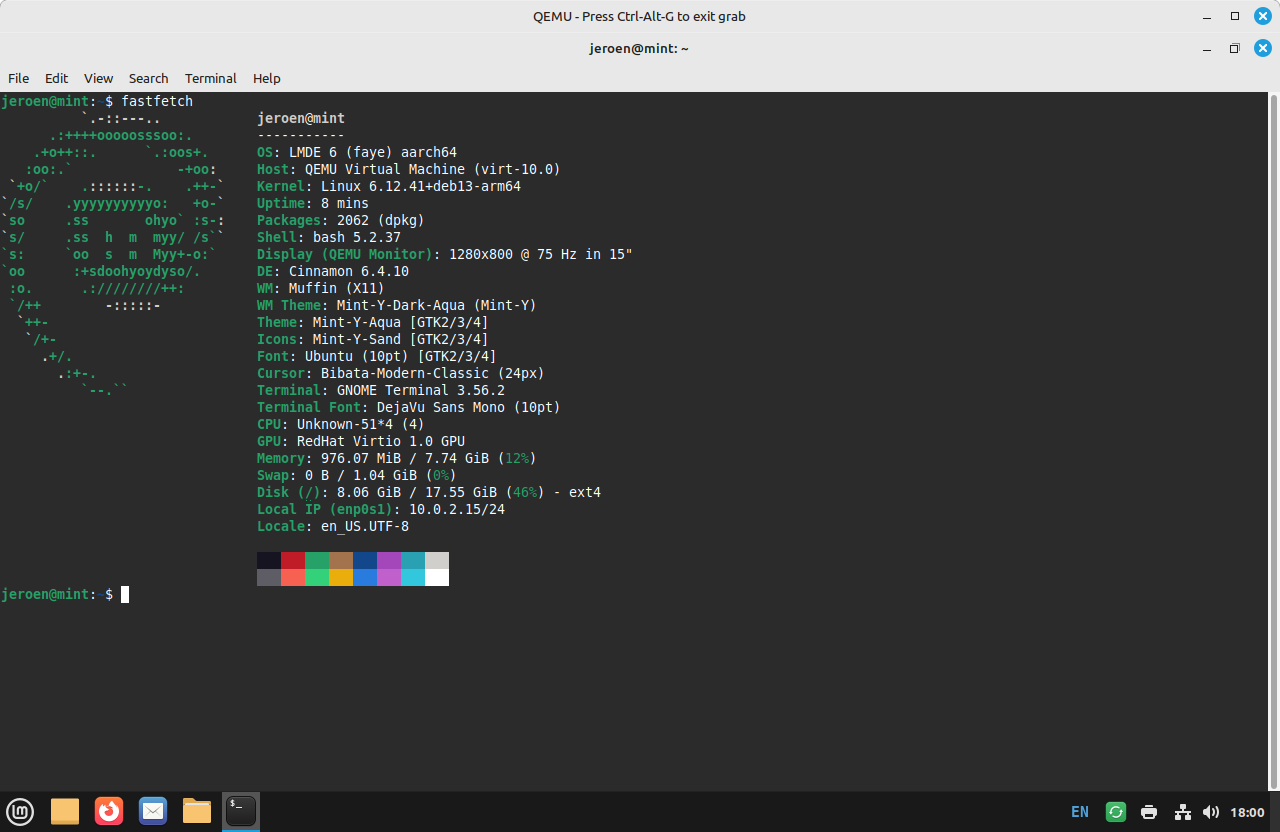1280x832 pixels.
Task: Open the Search menu
Action: tap(148, 78)
